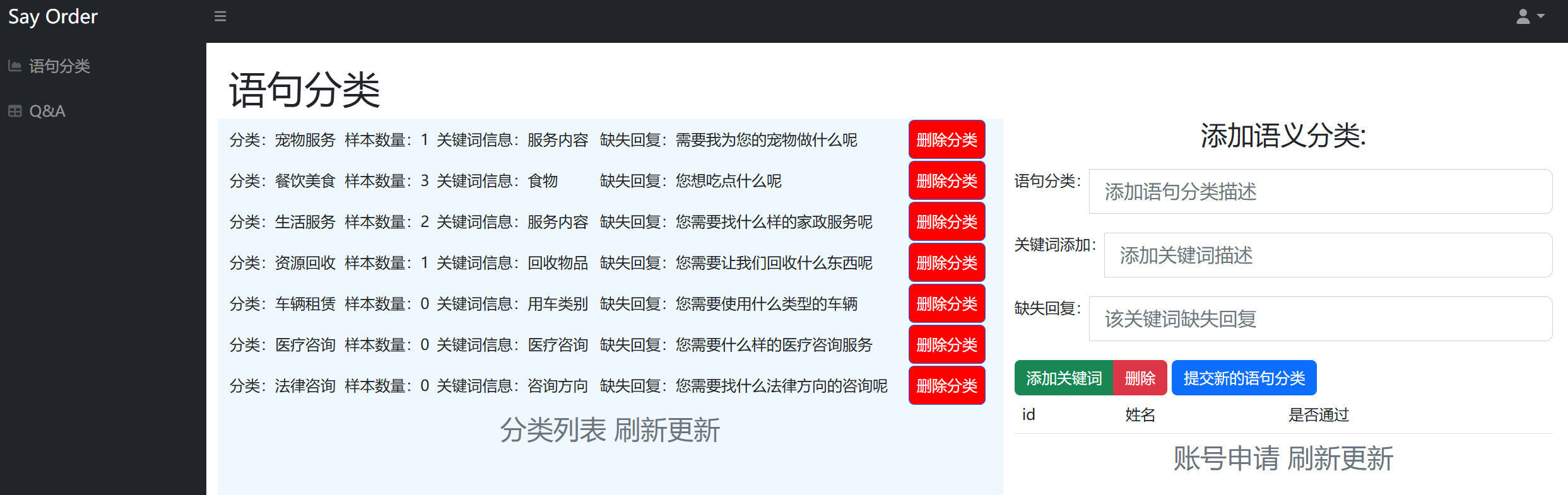This screenshot has width=1568, height=495.
Task: Delete the 资源回收 category
Action: click(x=946, y=262)
